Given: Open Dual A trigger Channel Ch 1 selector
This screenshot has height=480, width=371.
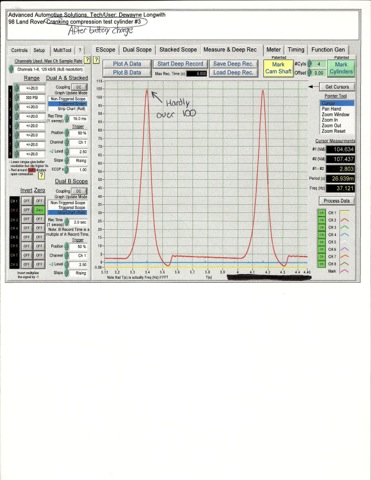Looking at the screenshot, I should click(79, 142).
